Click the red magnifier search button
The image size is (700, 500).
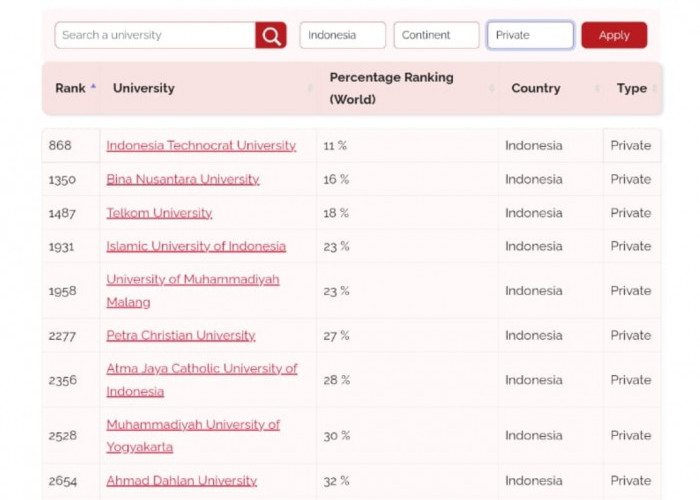click(271, 35)
